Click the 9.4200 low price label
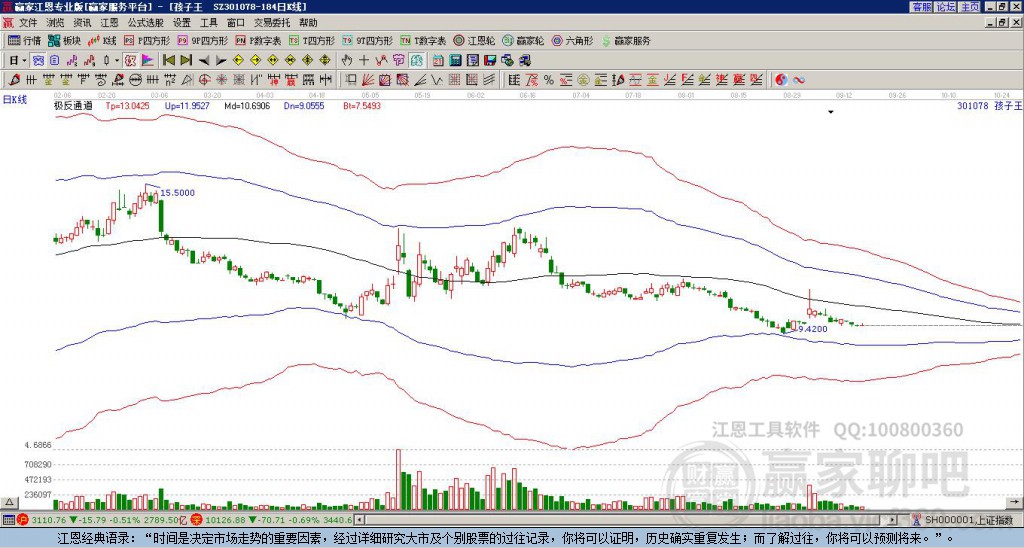 813,329
